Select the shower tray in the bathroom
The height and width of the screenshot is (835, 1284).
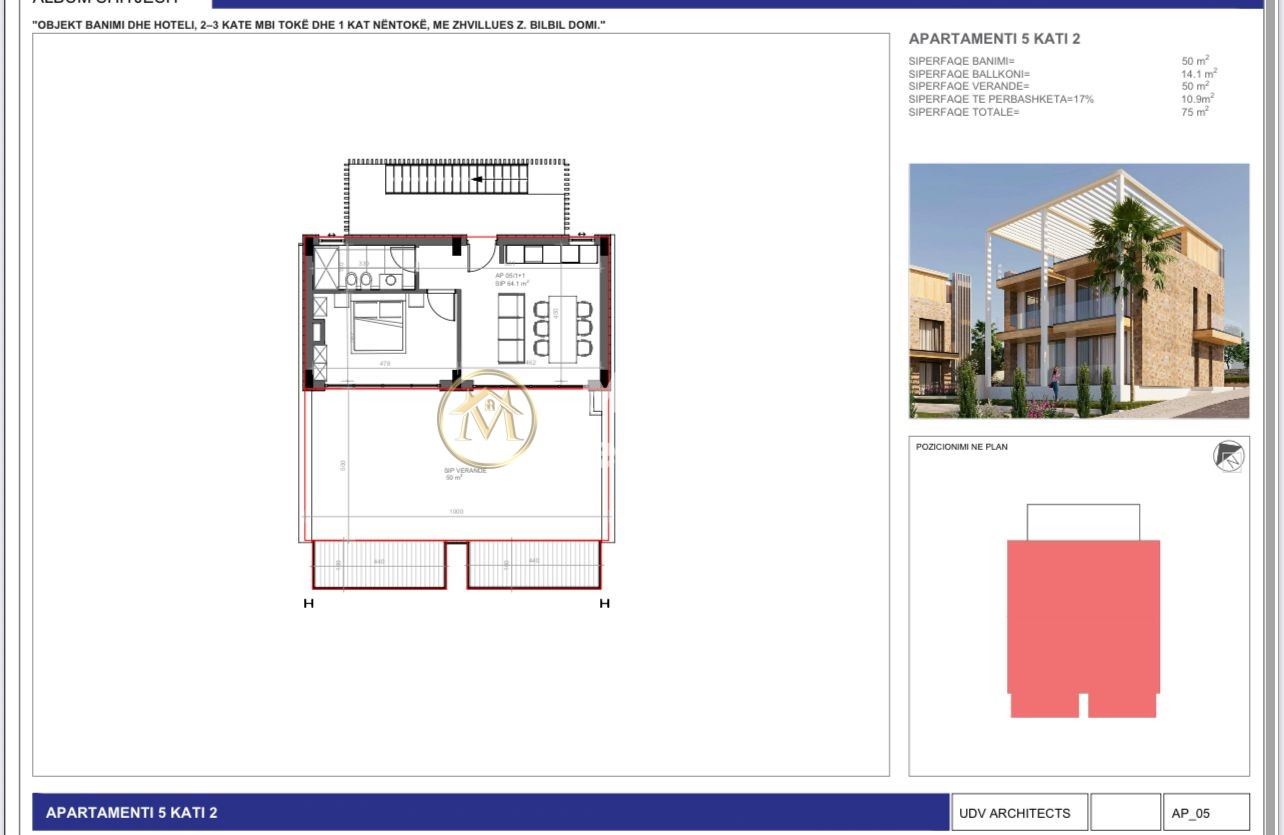coord(327,267)
